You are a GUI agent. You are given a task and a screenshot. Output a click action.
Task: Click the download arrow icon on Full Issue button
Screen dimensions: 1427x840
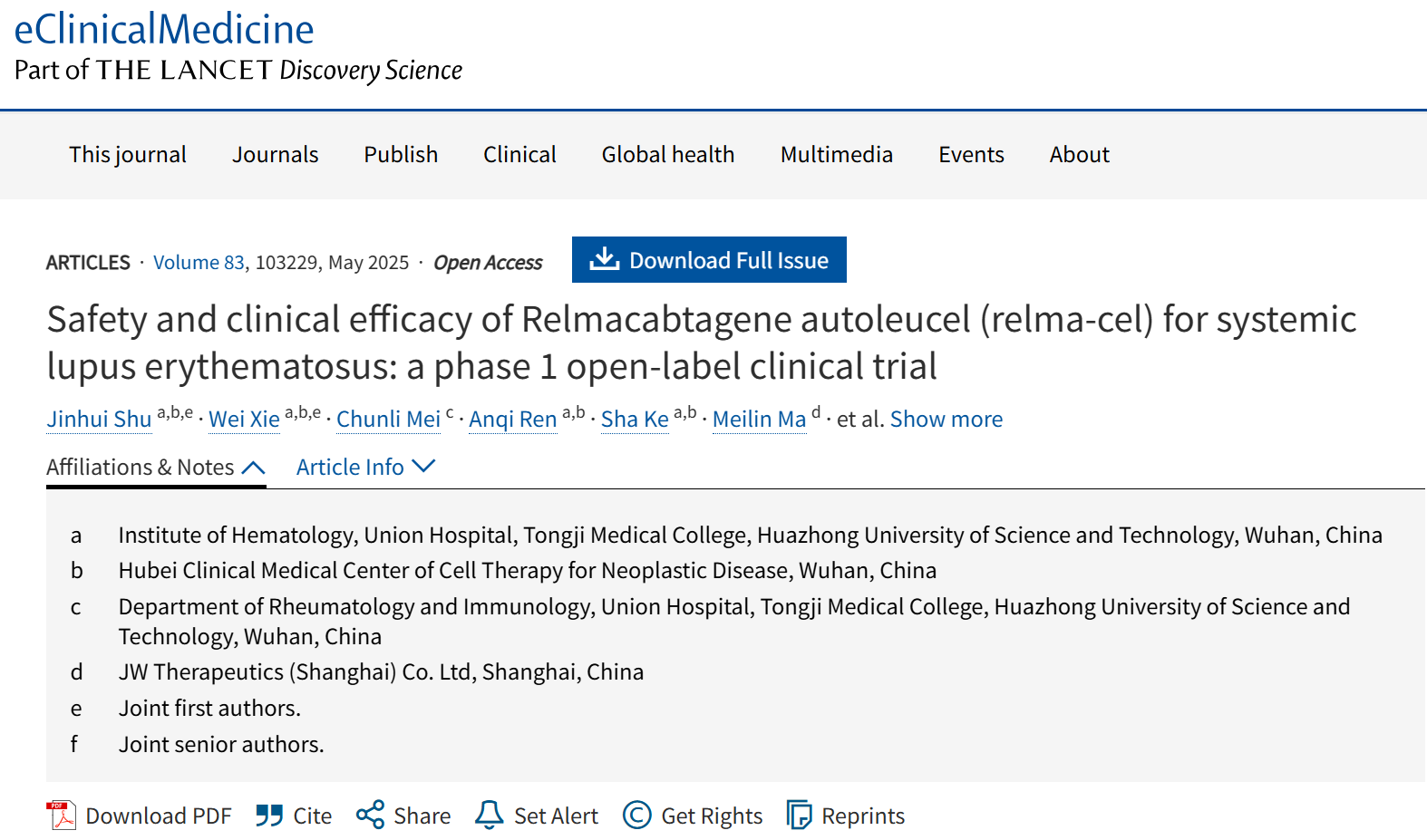pyautogui.click(x=604, y=259)
